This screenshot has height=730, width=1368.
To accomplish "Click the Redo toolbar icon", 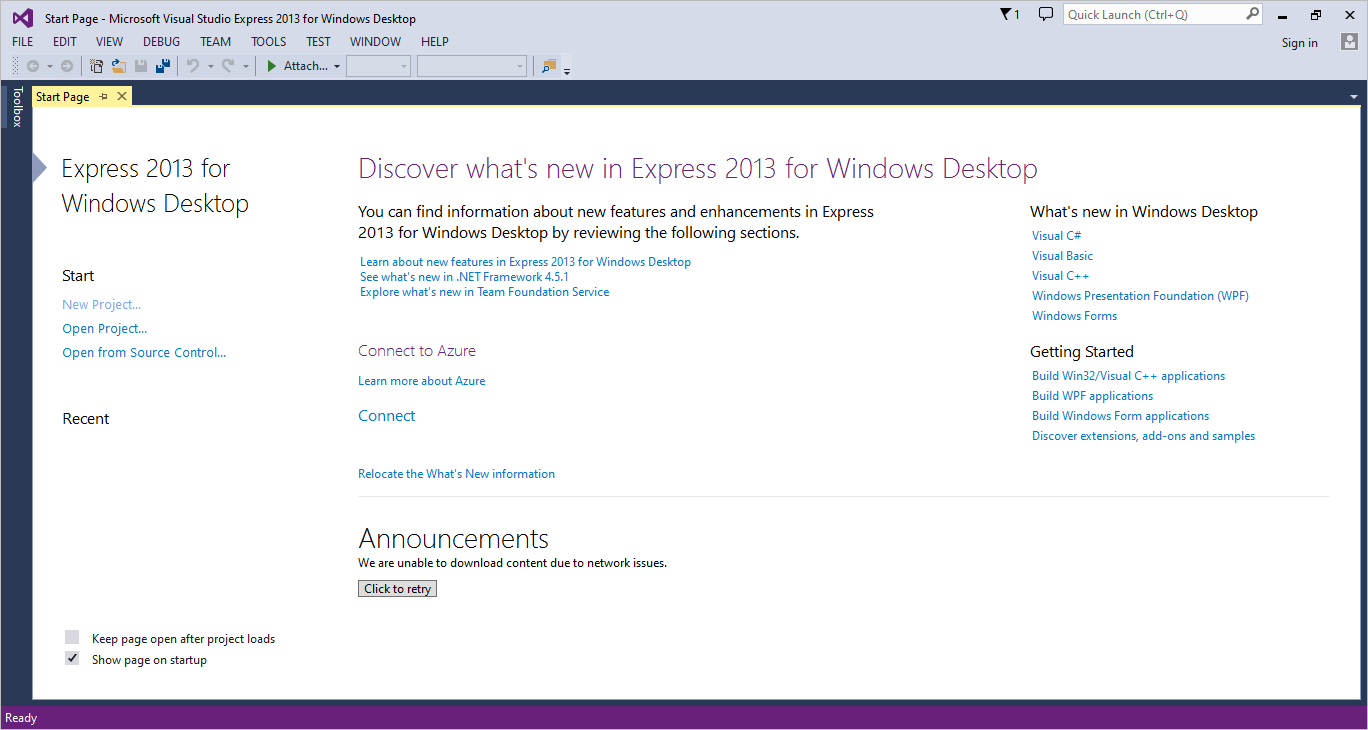I will (x=228, y=66).
